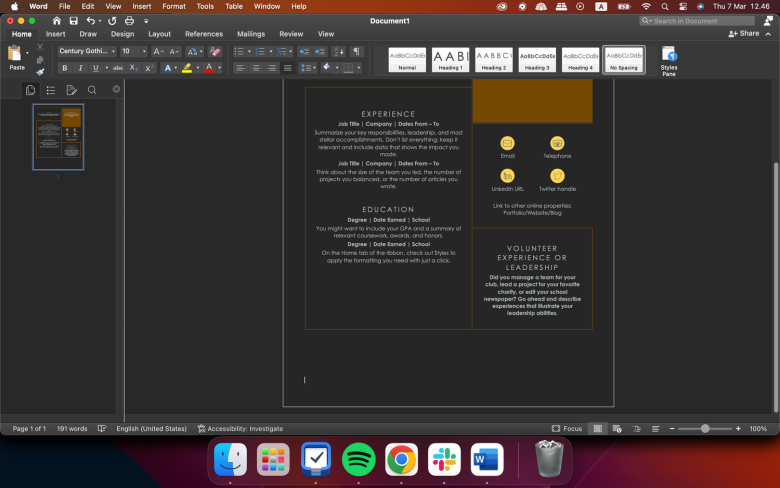Toggle Italic formatting

click(80, 68)
